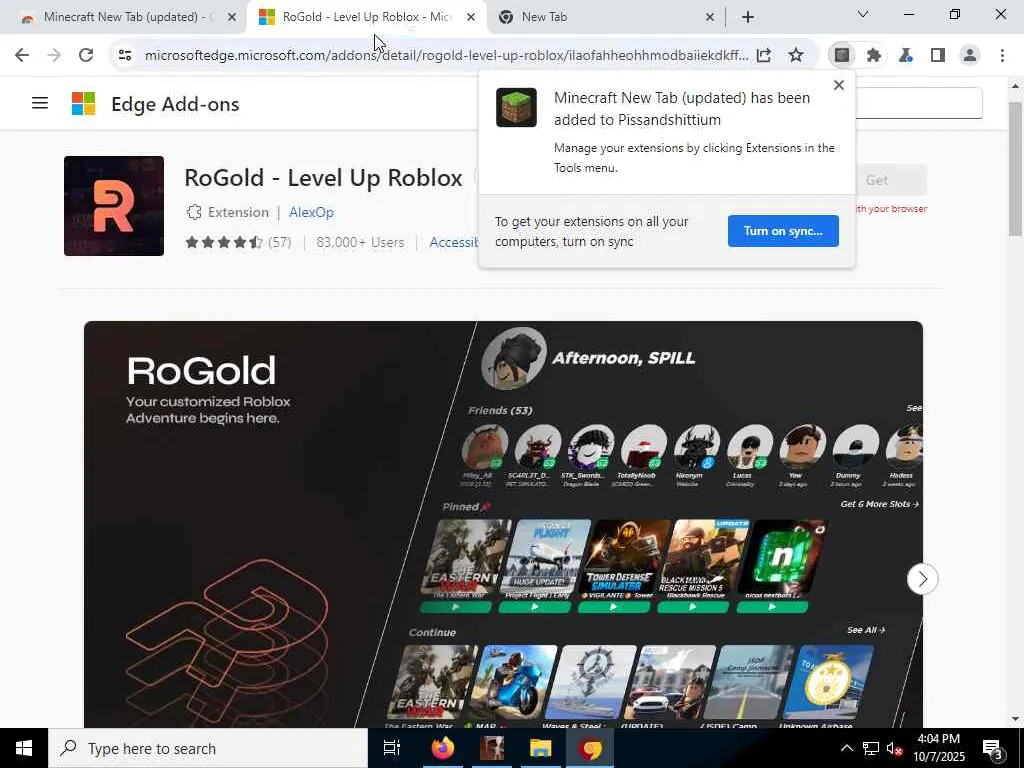Viewport: 1024px width, 768px height.
Task: Click the Edge Add-ons title
Action: (175, 104)
